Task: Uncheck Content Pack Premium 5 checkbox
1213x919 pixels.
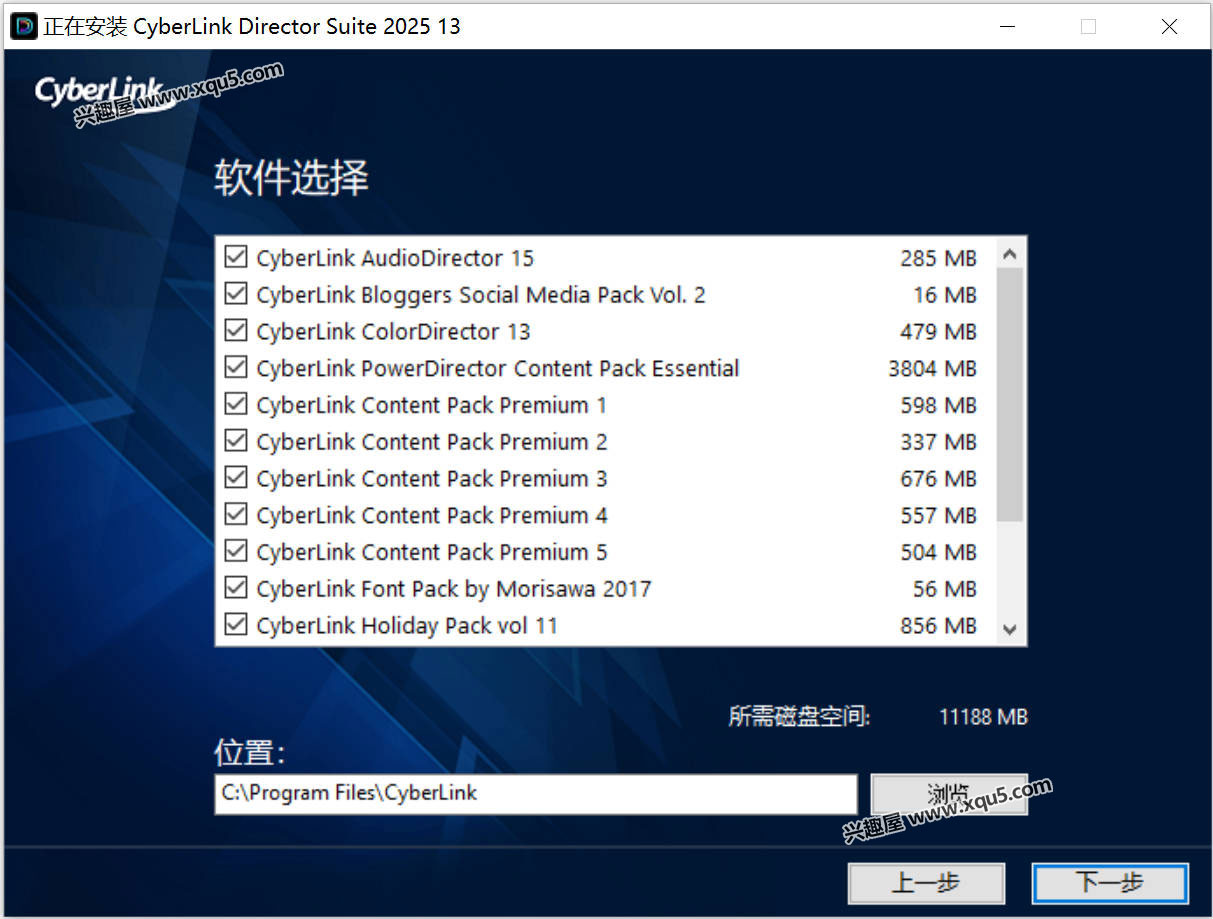Action: pos(236,551)
